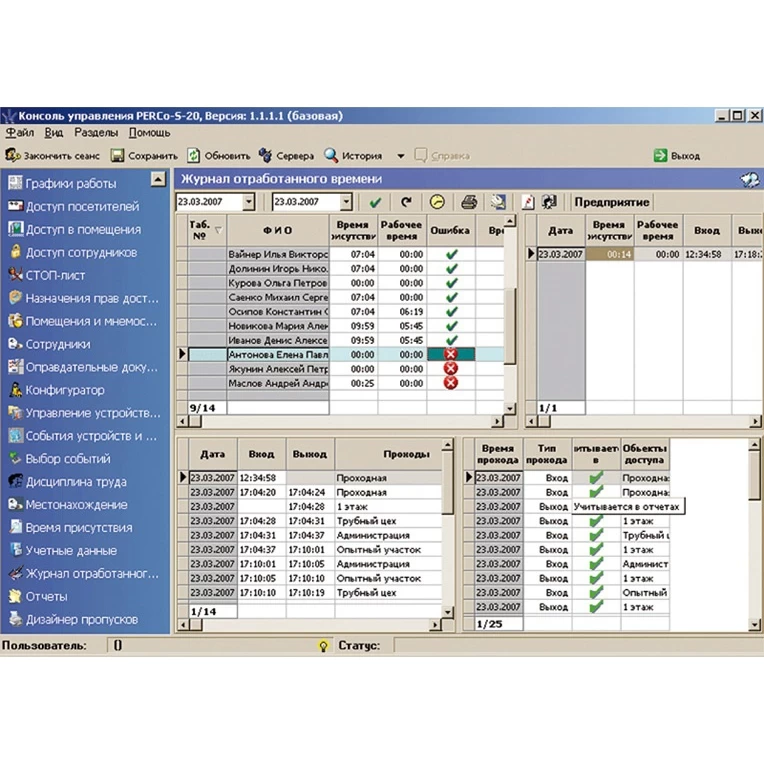Toggle error mark for Антонова Елена row

coord(450,354)
